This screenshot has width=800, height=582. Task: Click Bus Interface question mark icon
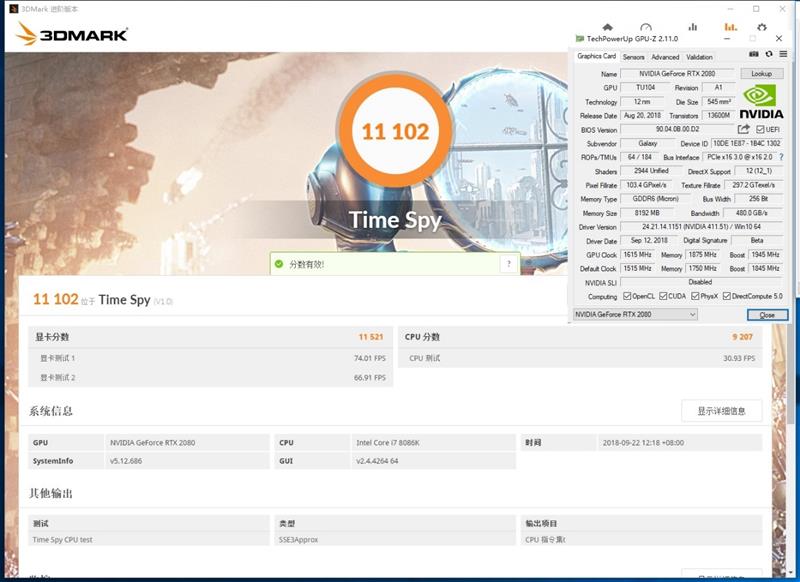(781, 157)
